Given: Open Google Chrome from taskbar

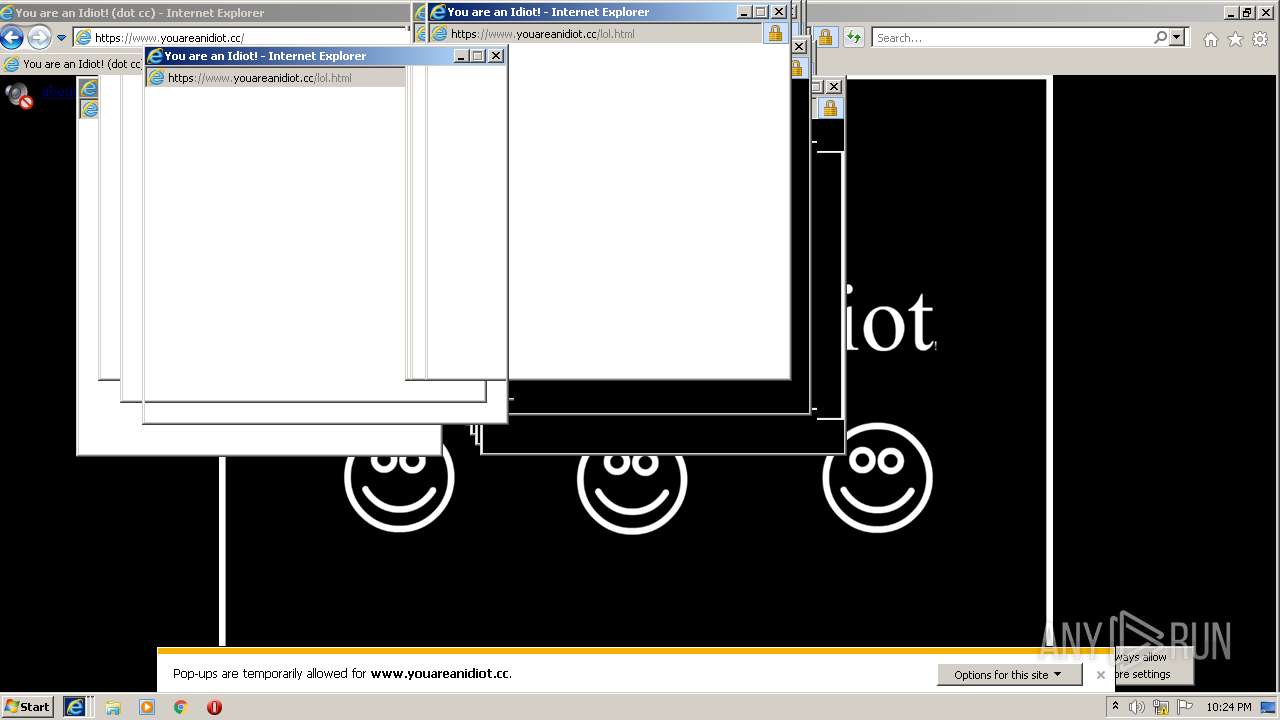Looking at the screenshot, I should [x=181, y=707].
